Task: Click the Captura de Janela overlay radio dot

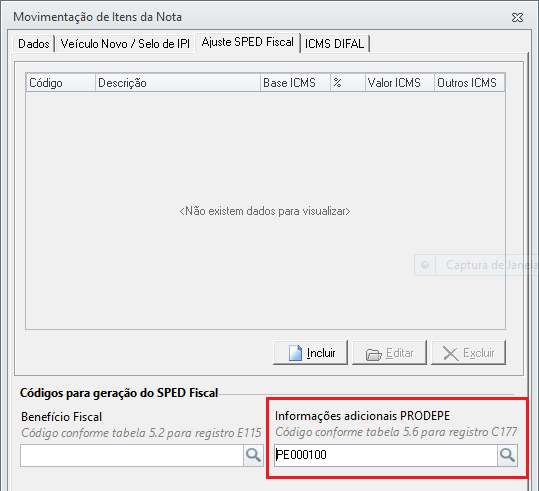Action: pyautogui.click(x=425, y=265)
